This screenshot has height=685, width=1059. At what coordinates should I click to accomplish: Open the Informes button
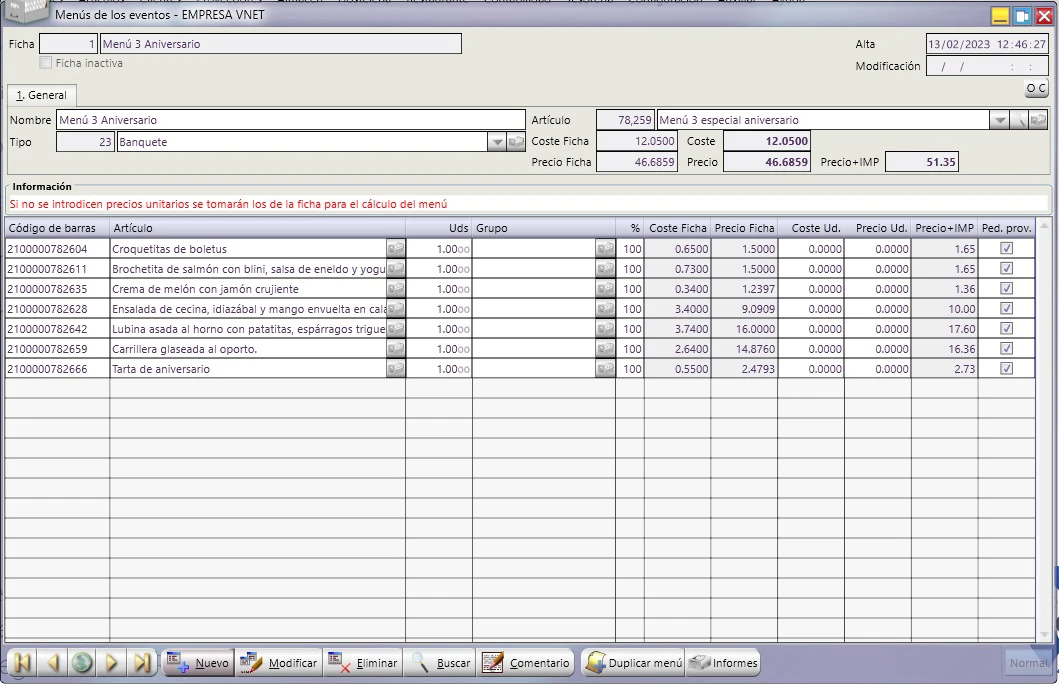click(x=723, y=663)
